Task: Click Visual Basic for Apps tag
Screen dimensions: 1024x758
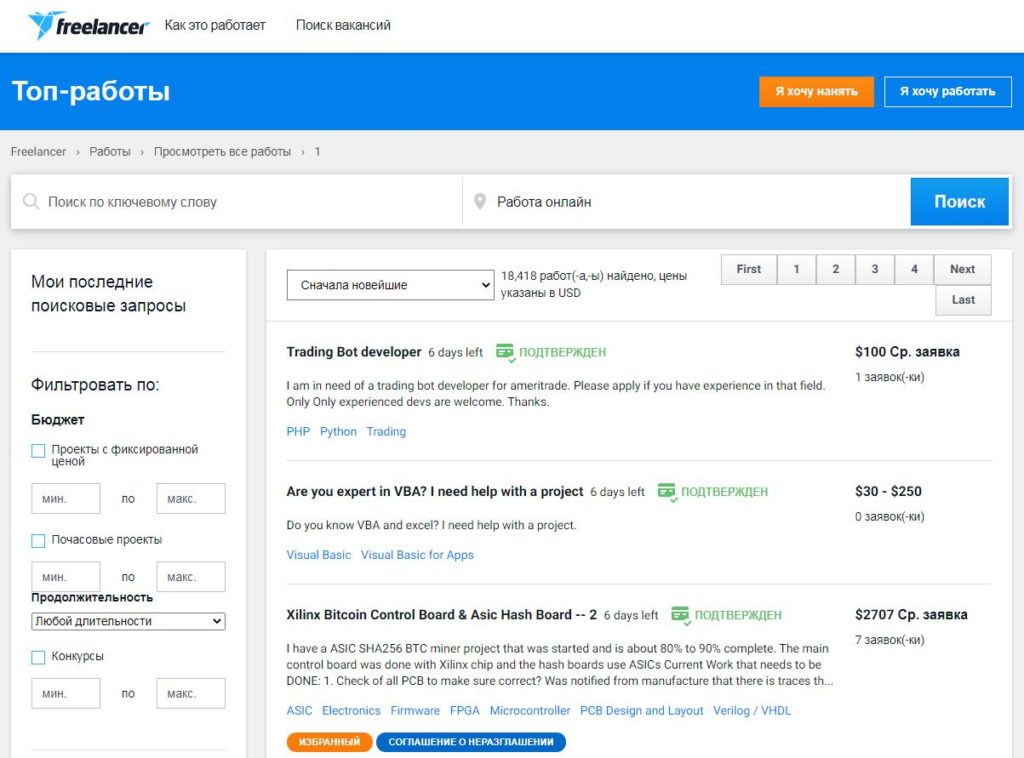Action: pos(417,555)
